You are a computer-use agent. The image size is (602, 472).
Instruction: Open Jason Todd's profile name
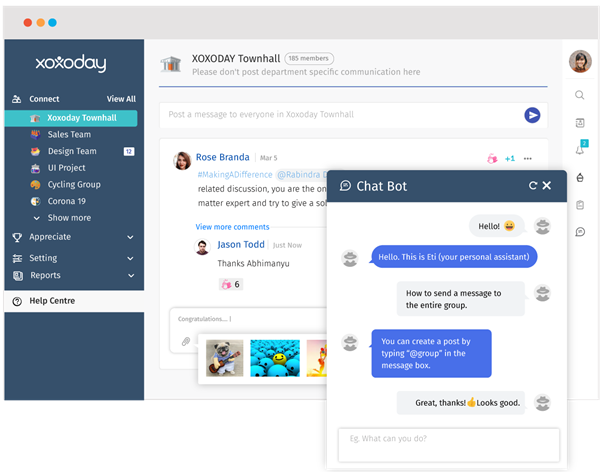coord(241,245)
